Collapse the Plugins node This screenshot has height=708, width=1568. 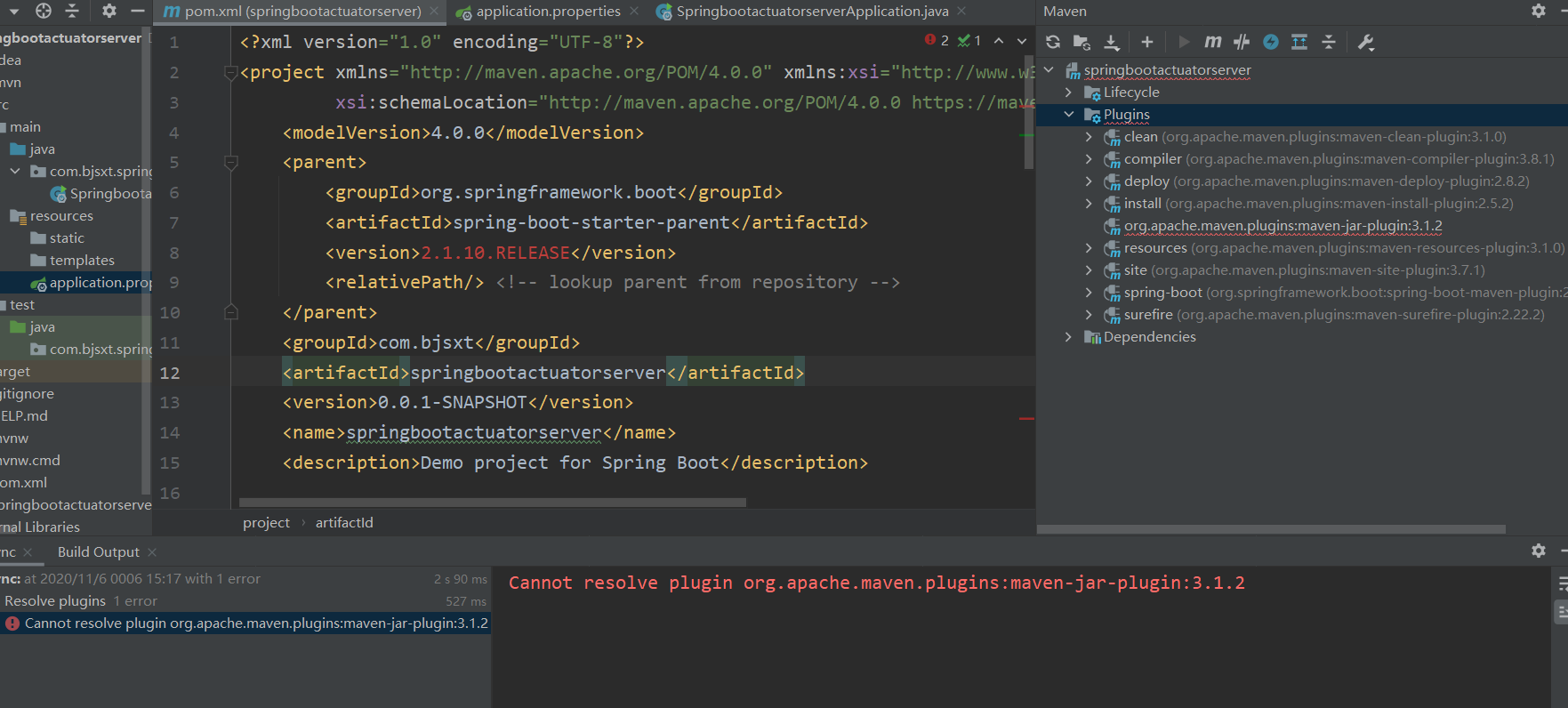coord(1069,115)
